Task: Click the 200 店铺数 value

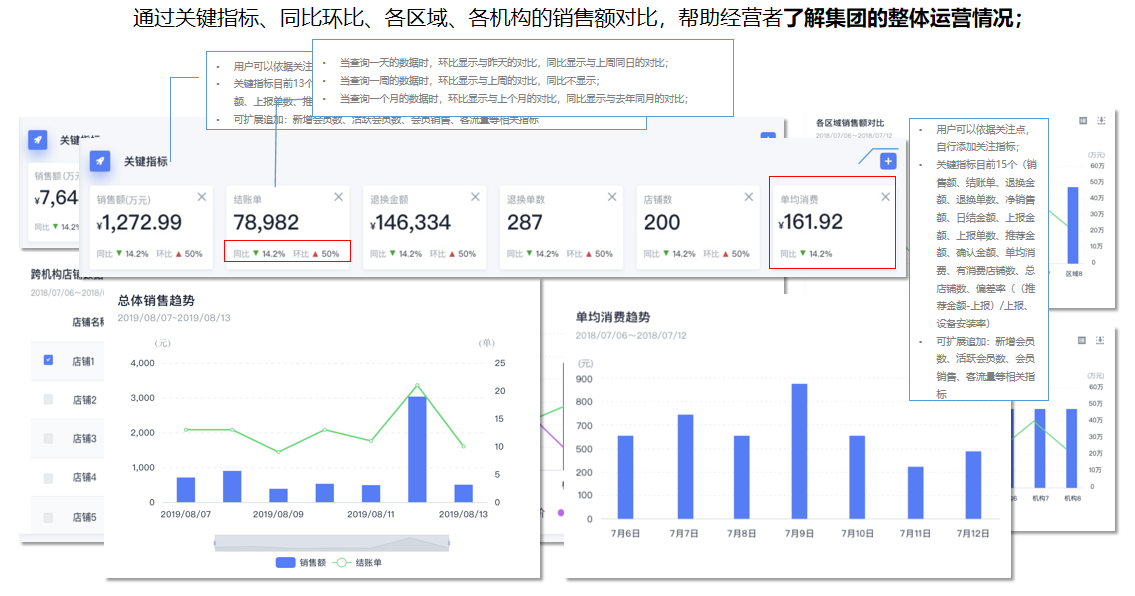Action: pos(662,222)
